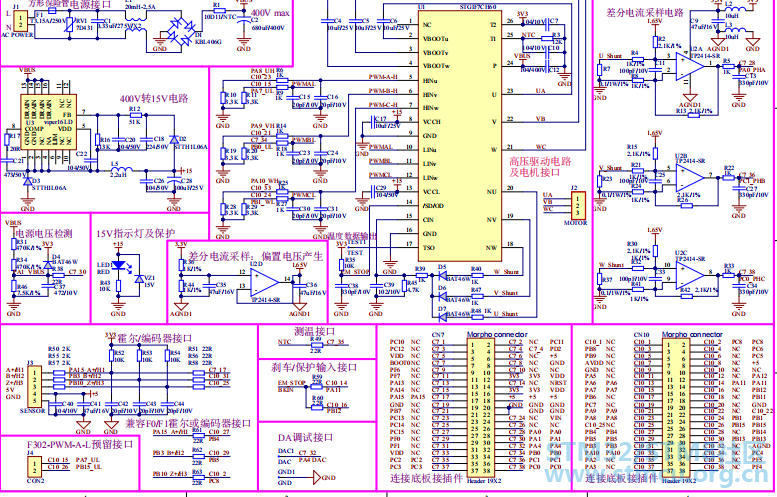Select the 'PWM-B-H' net label

pos(383,91)
